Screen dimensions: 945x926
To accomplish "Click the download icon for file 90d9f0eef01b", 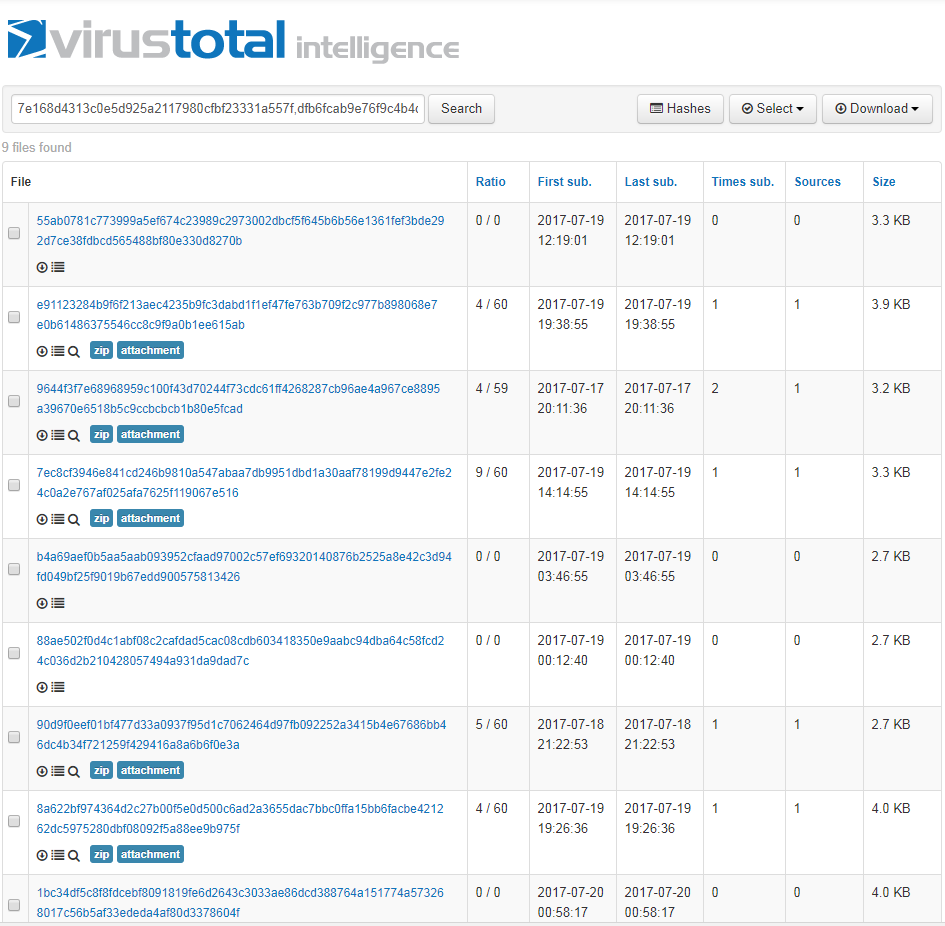I will pos(42,771).
